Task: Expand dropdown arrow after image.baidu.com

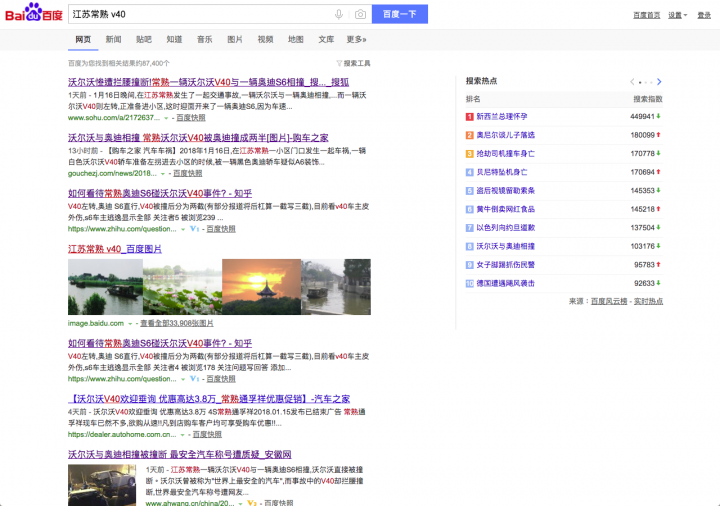Action: pyautogui.click(x=130, y=324)
